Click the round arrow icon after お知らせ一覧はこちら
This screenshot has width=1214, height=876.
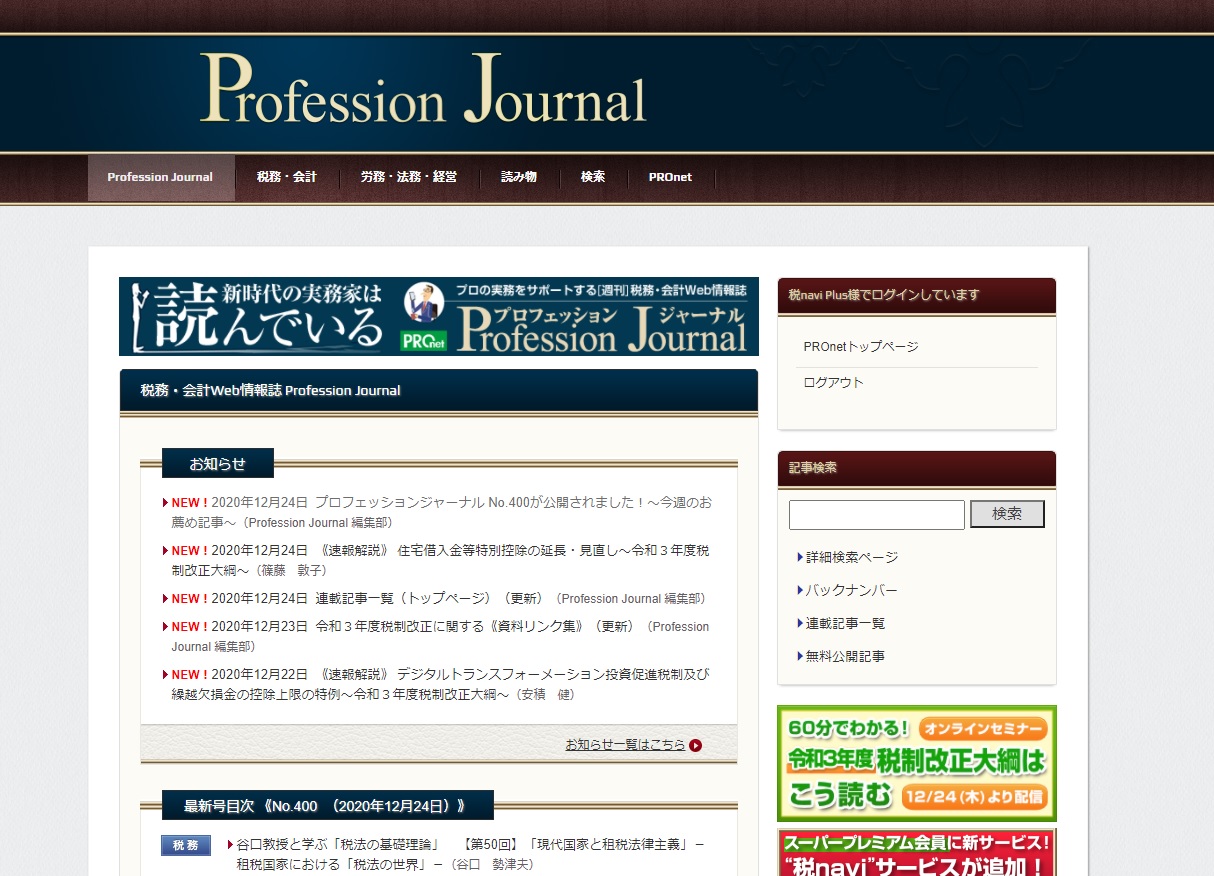[696, 745]
